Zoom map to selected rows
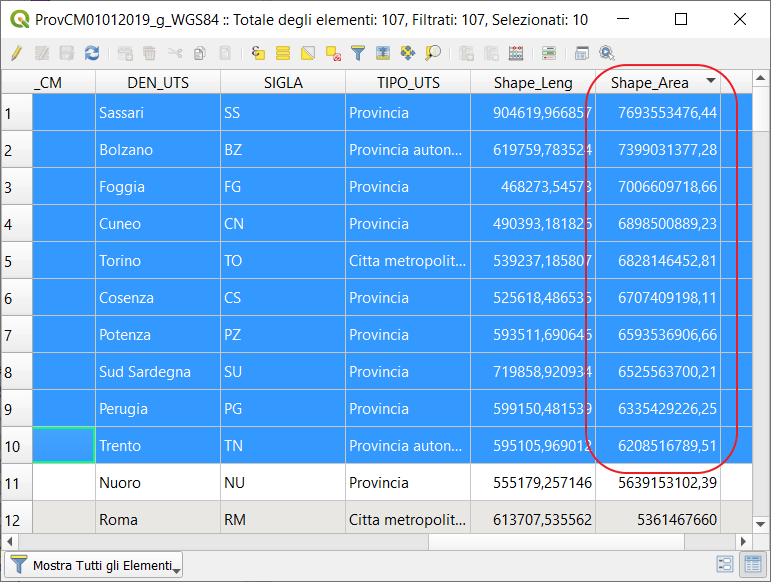 pos(433,53)
